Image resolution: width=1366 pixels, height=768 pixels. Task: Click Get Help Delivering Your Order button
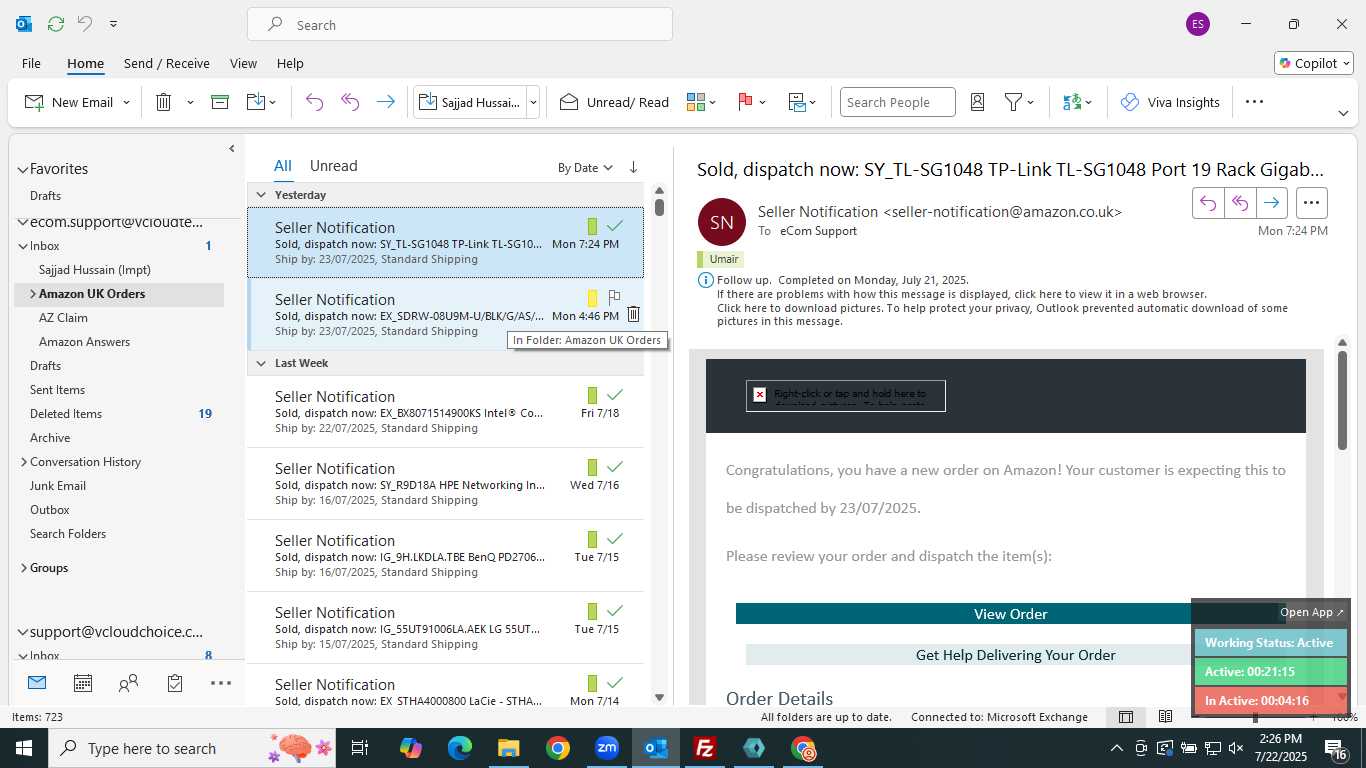1015,655
